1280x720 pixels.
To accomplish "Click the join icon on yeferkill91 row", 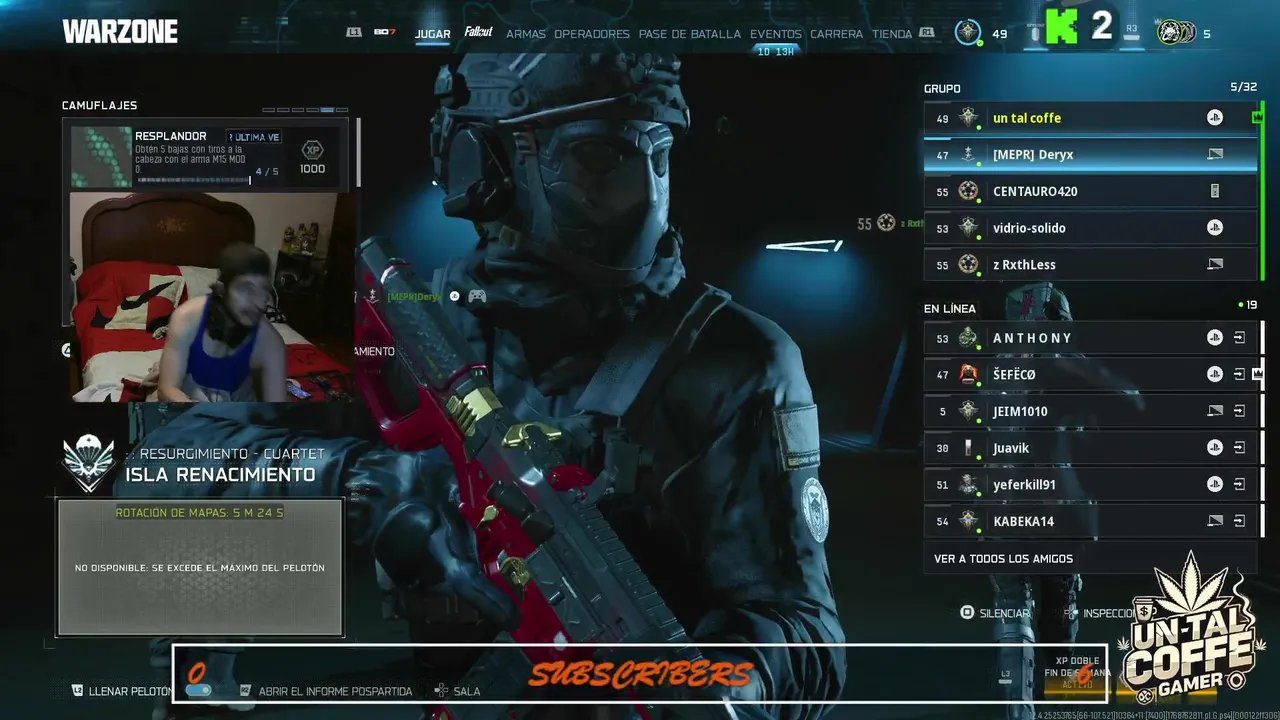I will (1239, 485).
